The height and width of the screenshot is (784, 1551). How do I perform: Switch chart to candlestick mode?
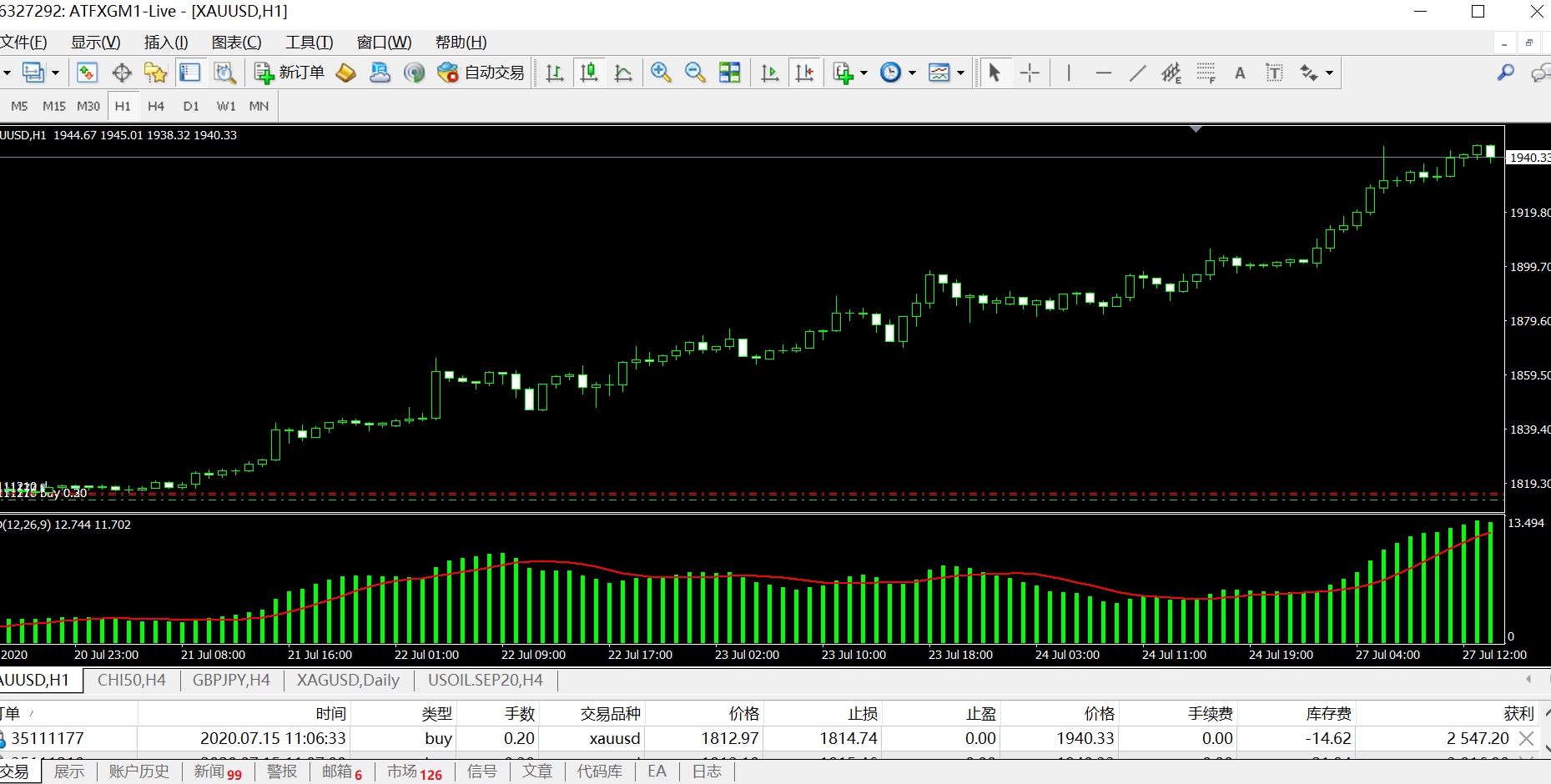[589, 73]
